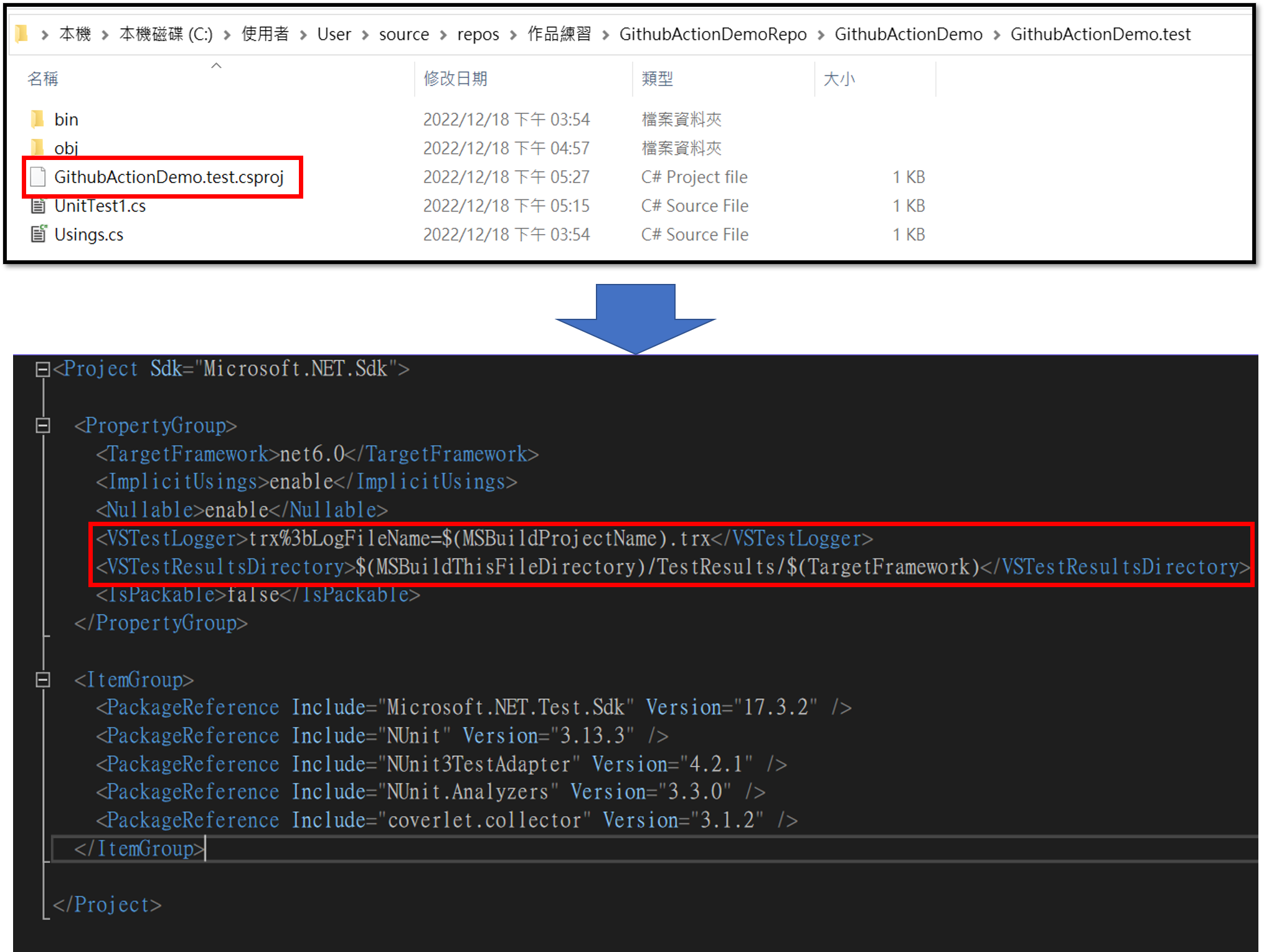Collapse the Project element outline

(x=42, y=369)
